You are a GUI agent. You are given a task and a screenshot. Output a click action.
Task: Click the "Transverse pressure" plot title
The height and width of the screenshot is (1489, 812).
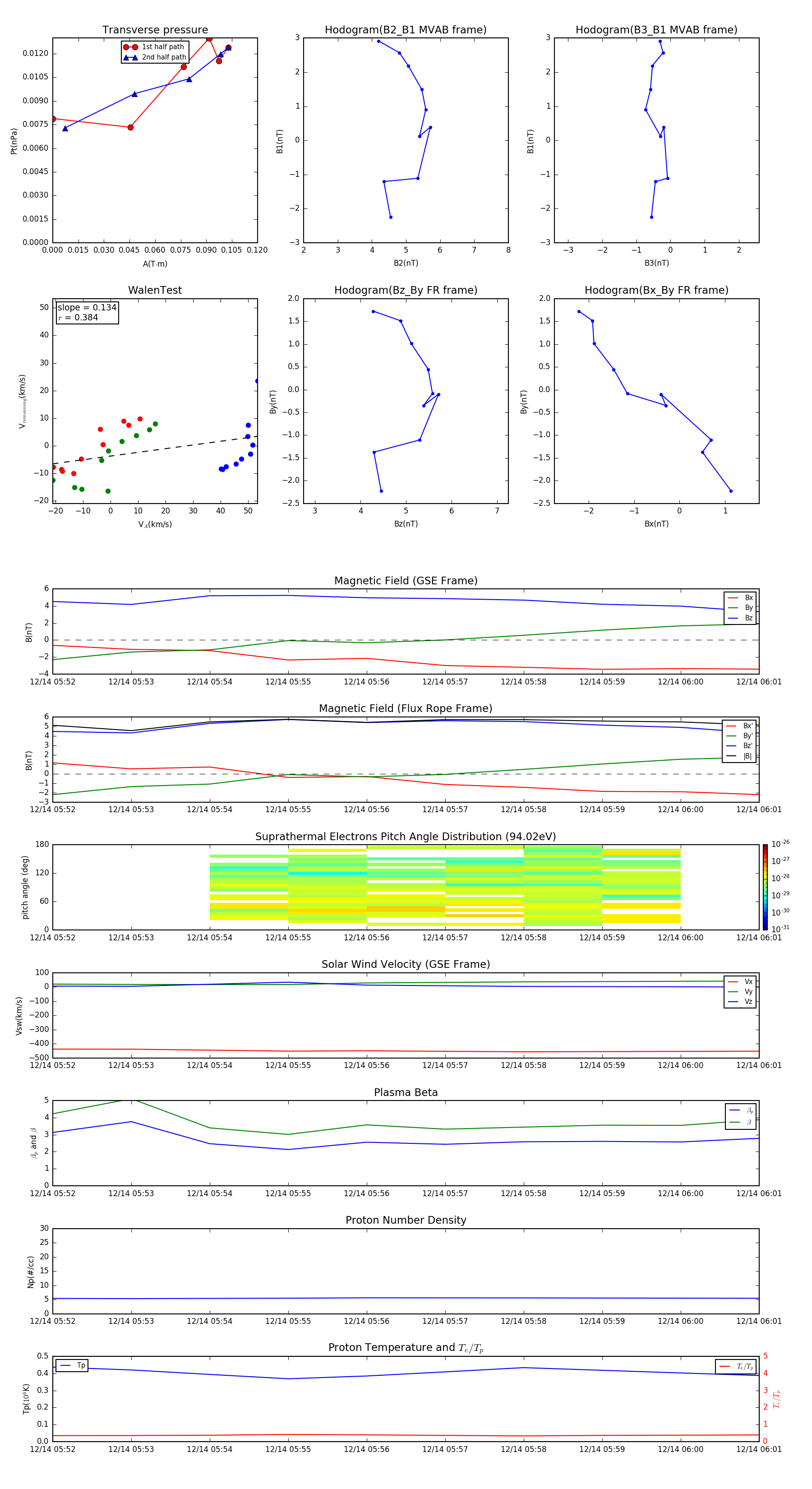coord(155,29)
